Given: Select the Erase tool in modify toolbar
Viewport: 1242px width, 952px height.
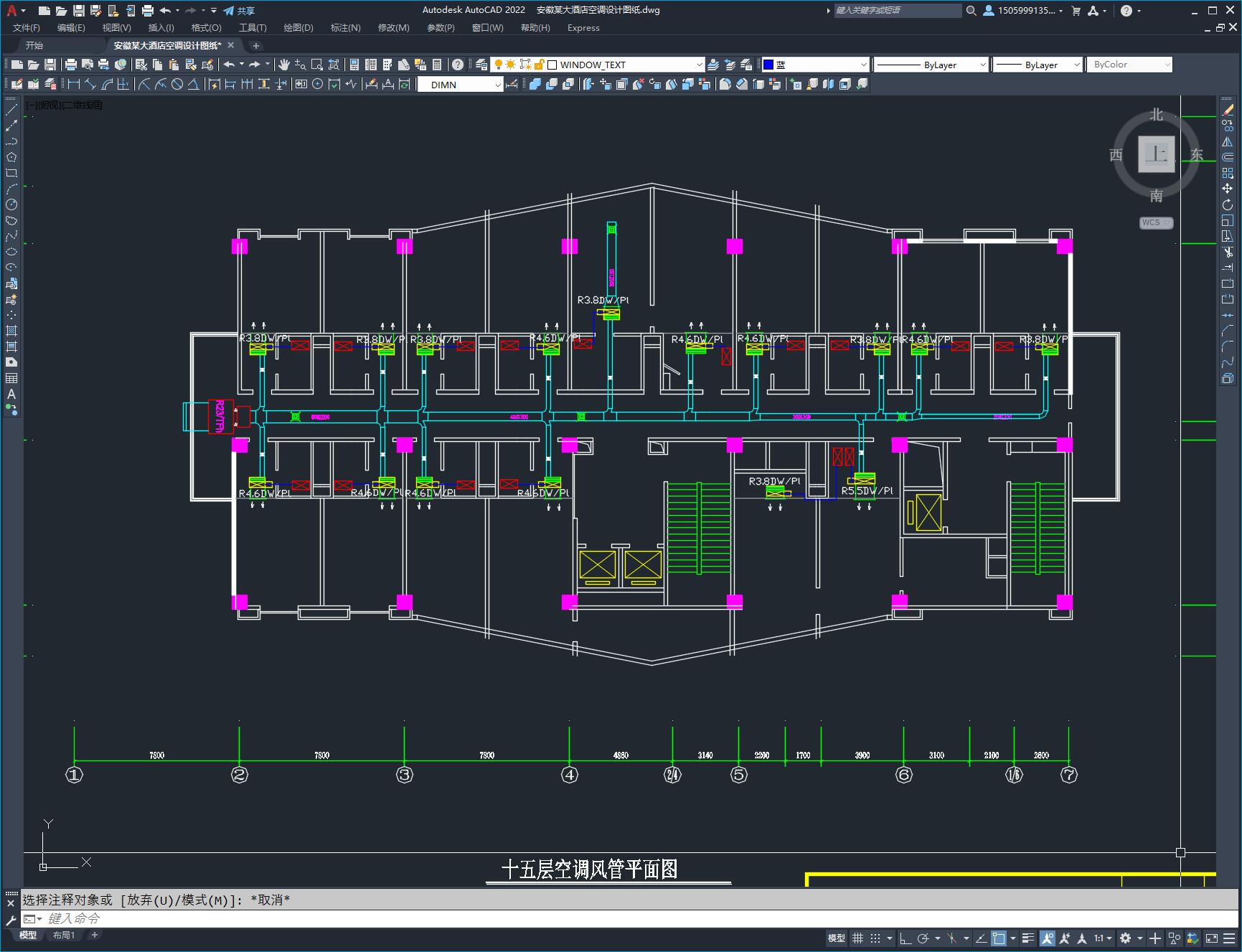Looking at the screenshot, I should 1228,110.
